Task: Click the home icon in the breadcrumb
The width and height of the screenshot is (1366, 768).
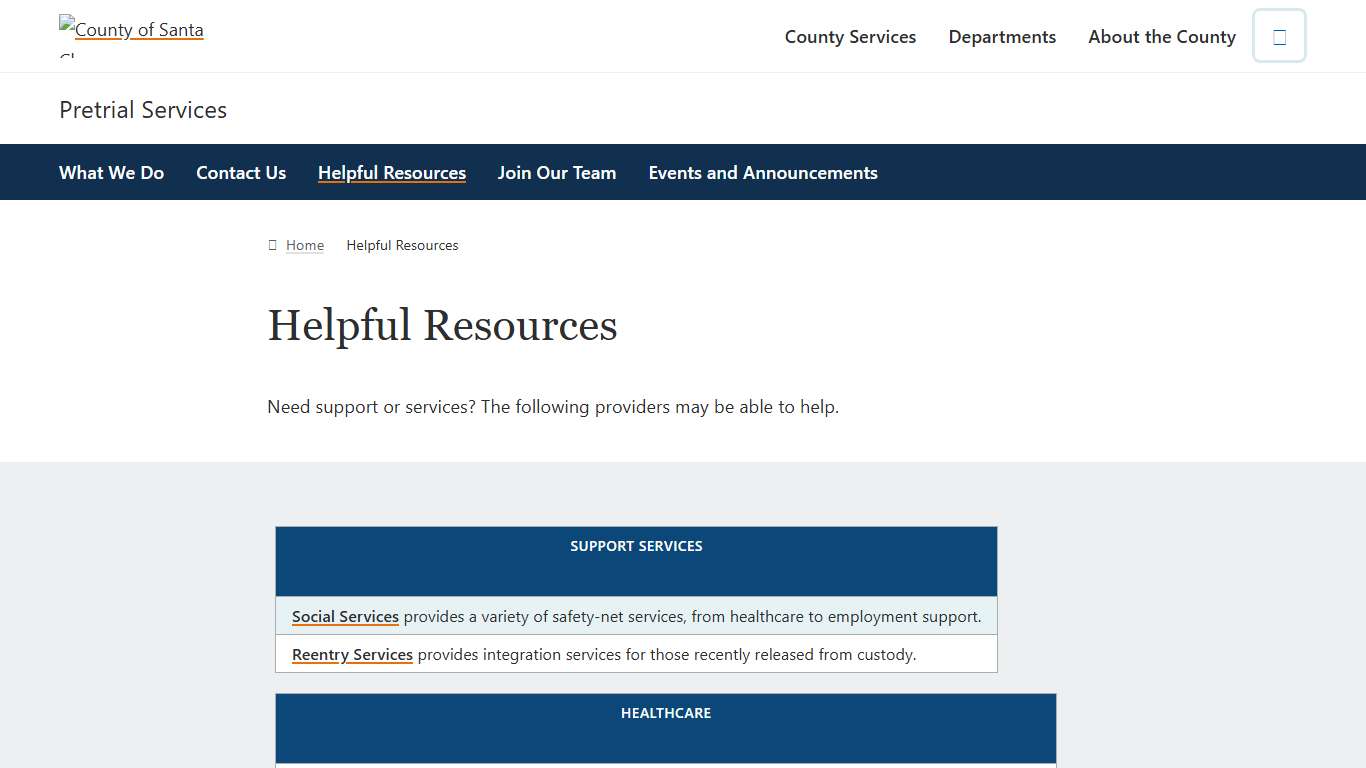Action: [271, 245]
